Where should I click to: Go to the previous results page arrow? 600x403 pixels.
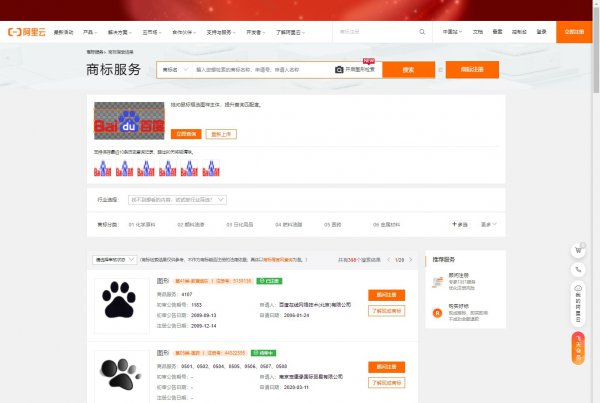[389, 259]
